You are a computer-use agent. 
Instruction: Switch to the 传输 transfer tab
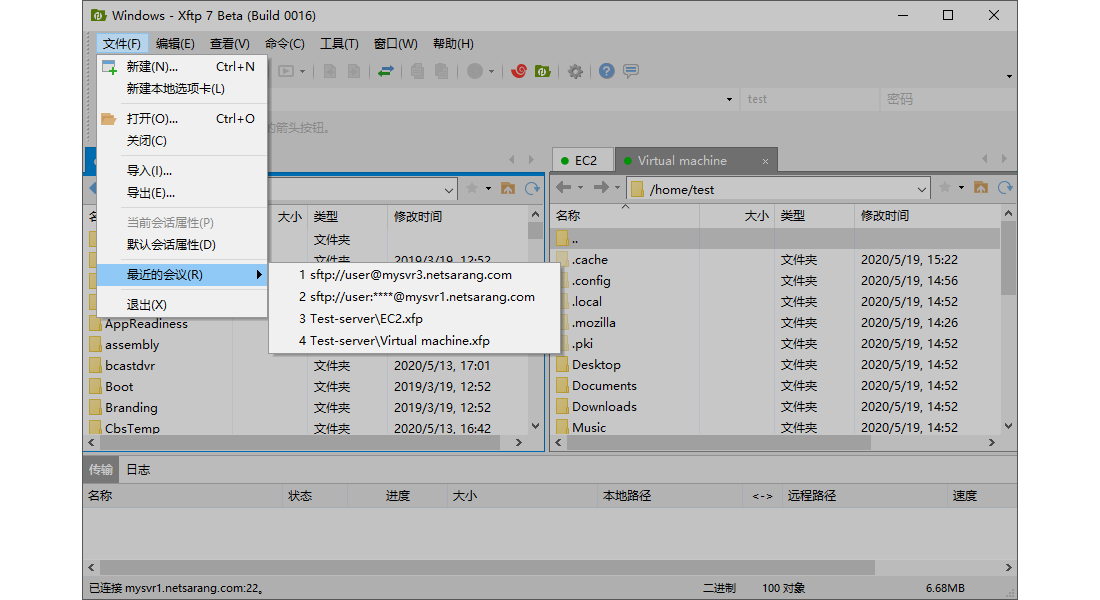click(100, 469)
